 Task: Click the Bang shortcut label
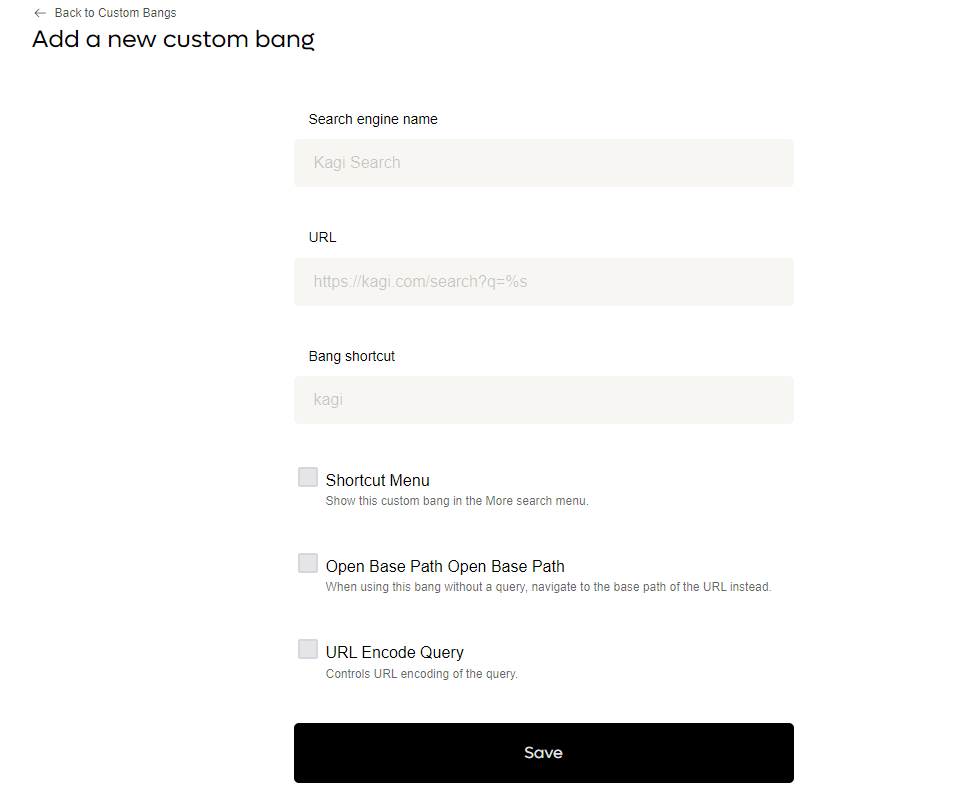click(x=351, y=356)
